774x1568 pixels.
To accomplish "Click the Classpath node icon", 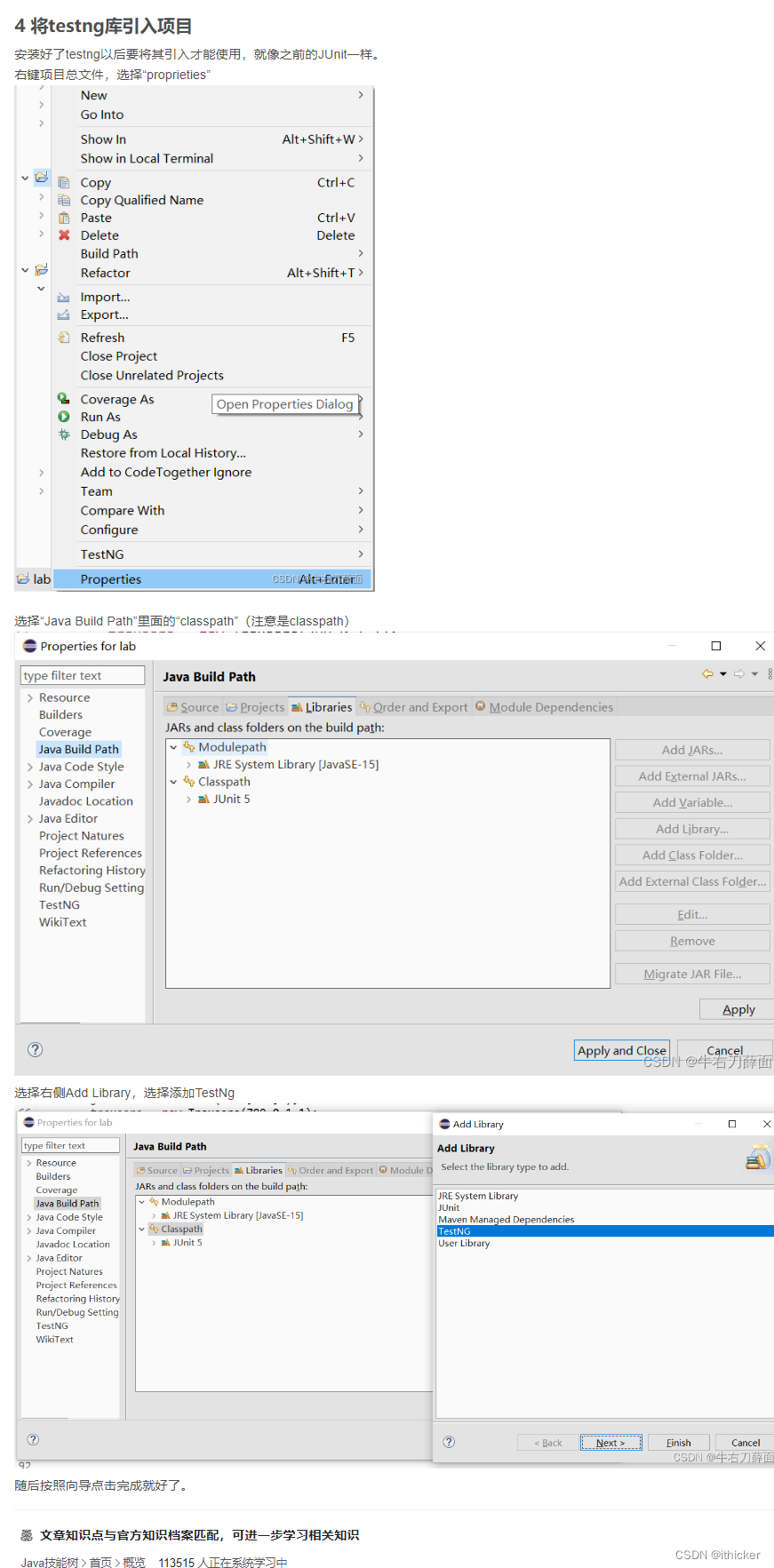I will pyautogui.click(x=189, y=782).
